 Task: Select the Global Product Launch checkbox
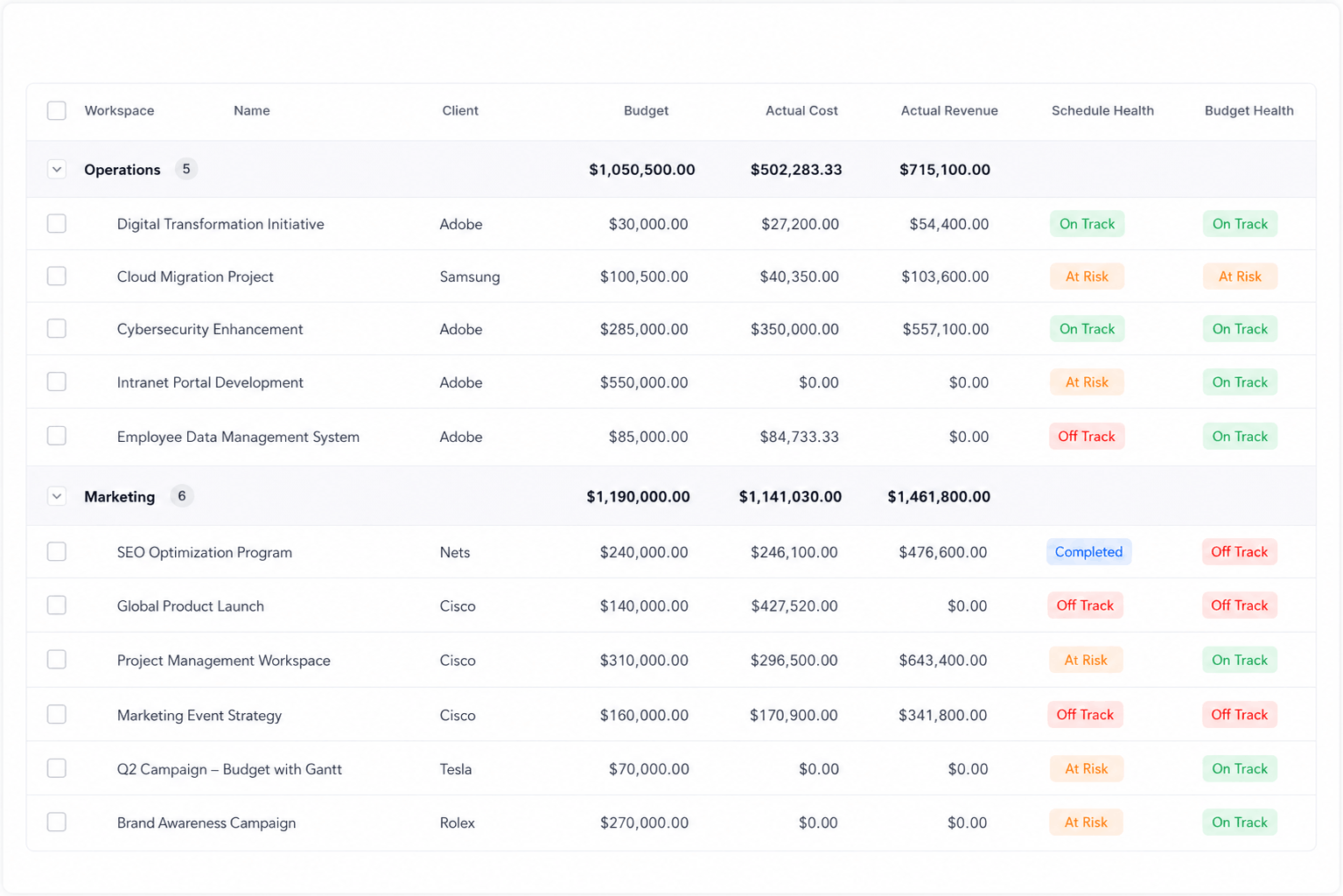(57, 605)
